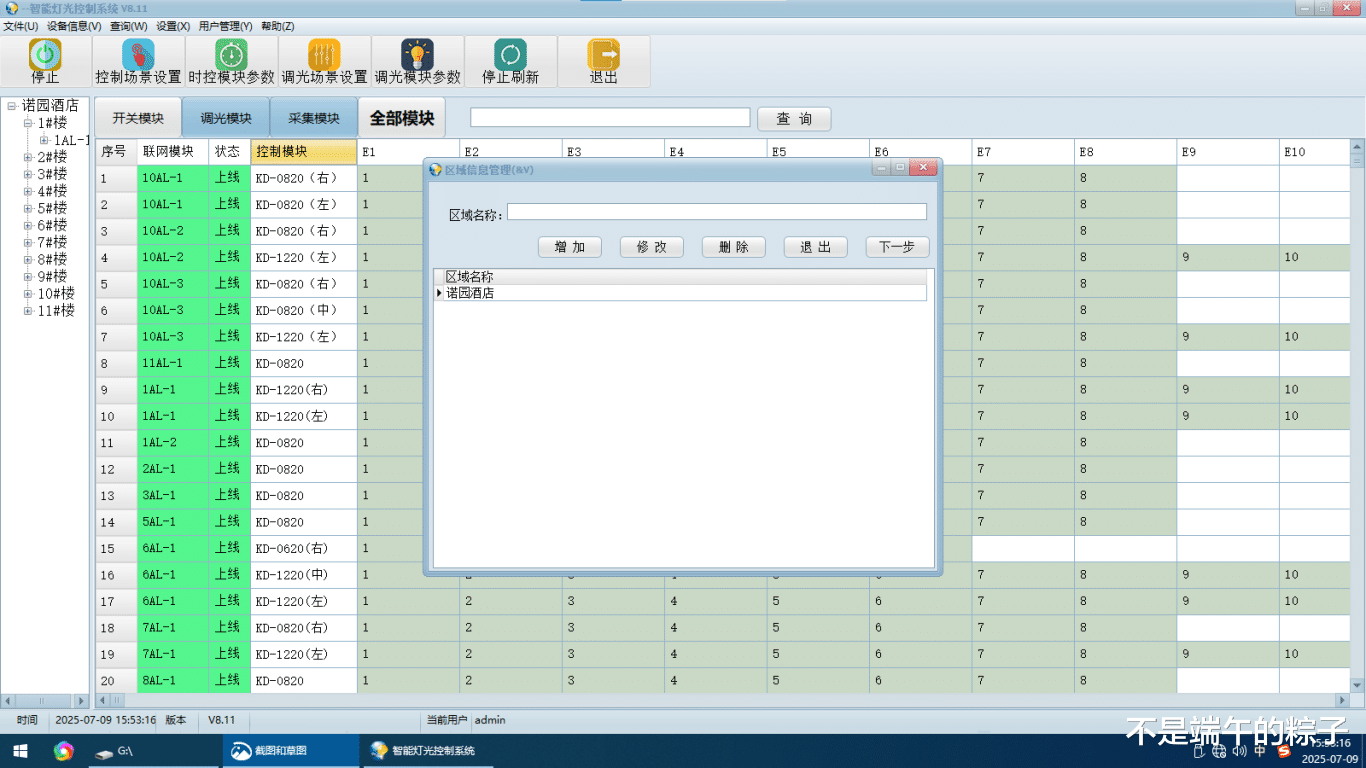The image size is (1366, 768).
Task: Click the 控制模块 column header
Action: pyautogui.click(x=303, y=152)
